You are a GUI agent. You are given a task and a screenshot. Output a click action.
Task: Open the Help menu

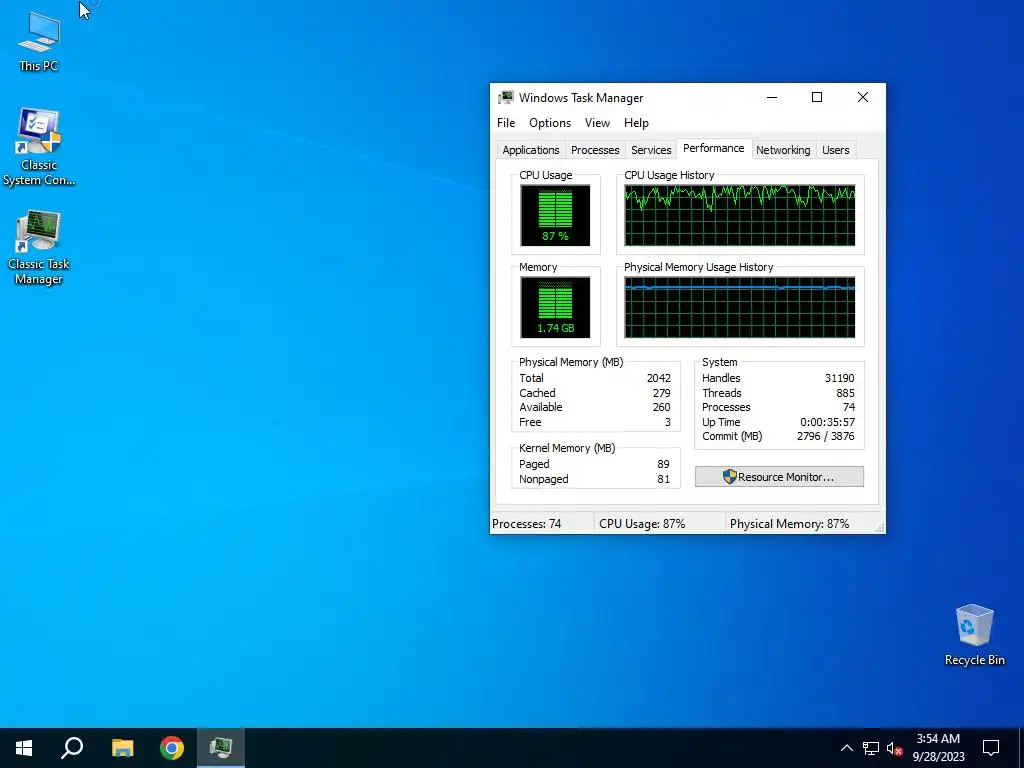click(x=636, y=123)
